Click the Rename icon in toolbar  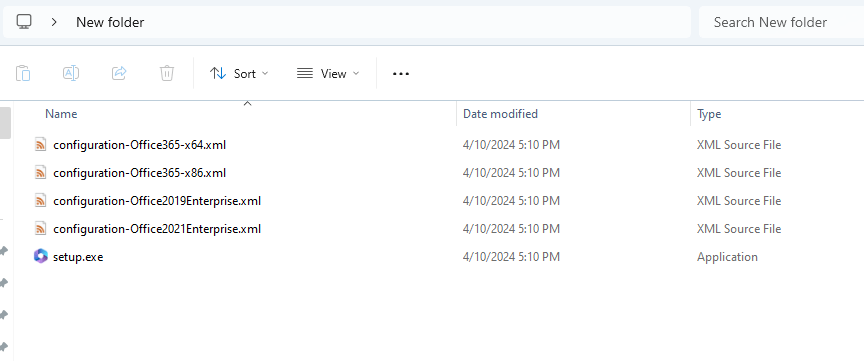[x=71, y=73]
